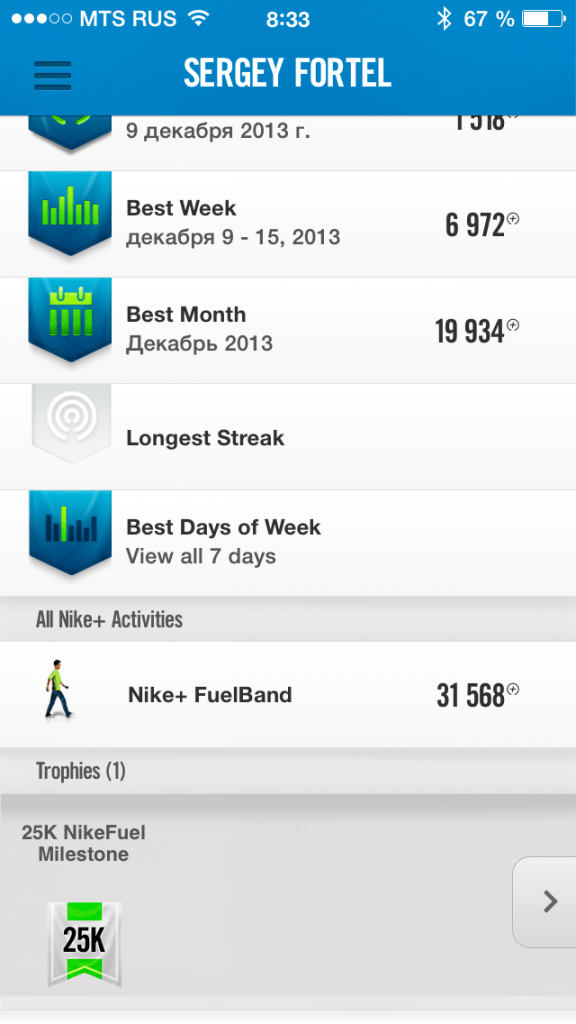Select the Best Week row
576x1024 pixels.
pos(288,224)
